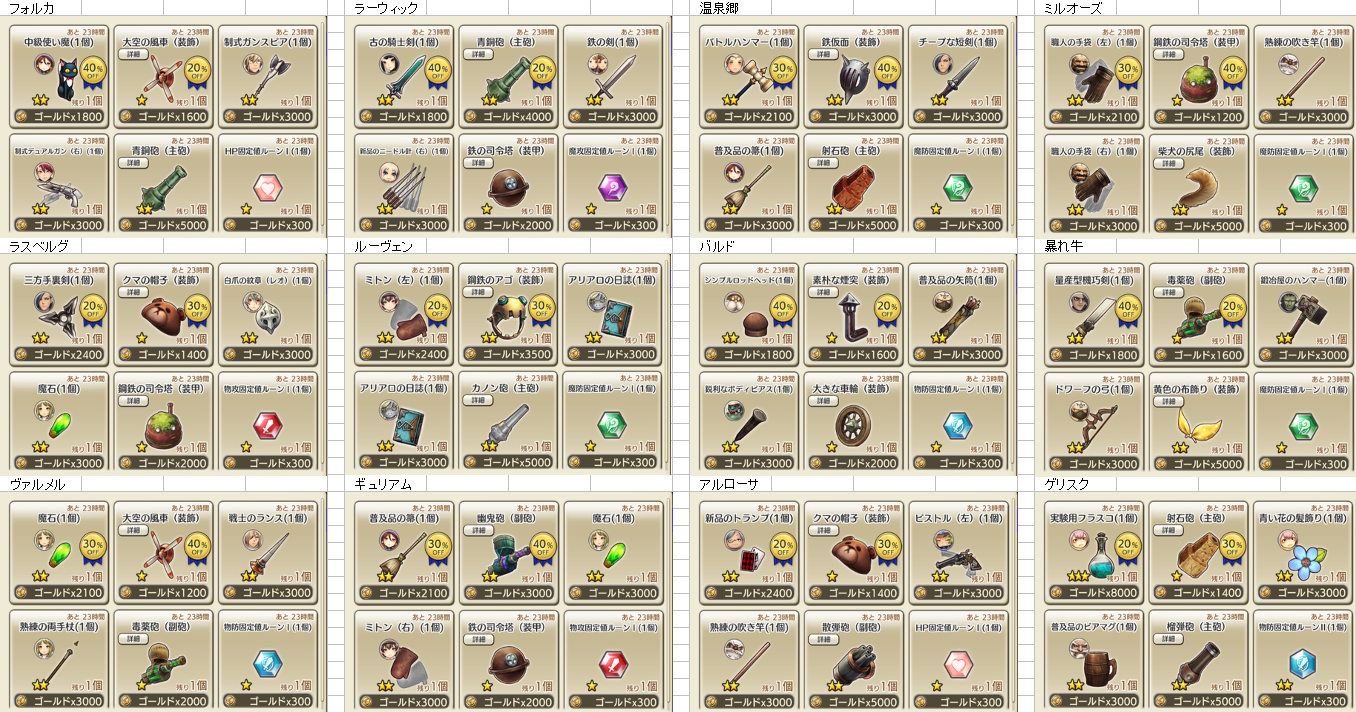
Task: Open 詳細 for 素朴な煙突 in バルド
Action: click(823, 293)
